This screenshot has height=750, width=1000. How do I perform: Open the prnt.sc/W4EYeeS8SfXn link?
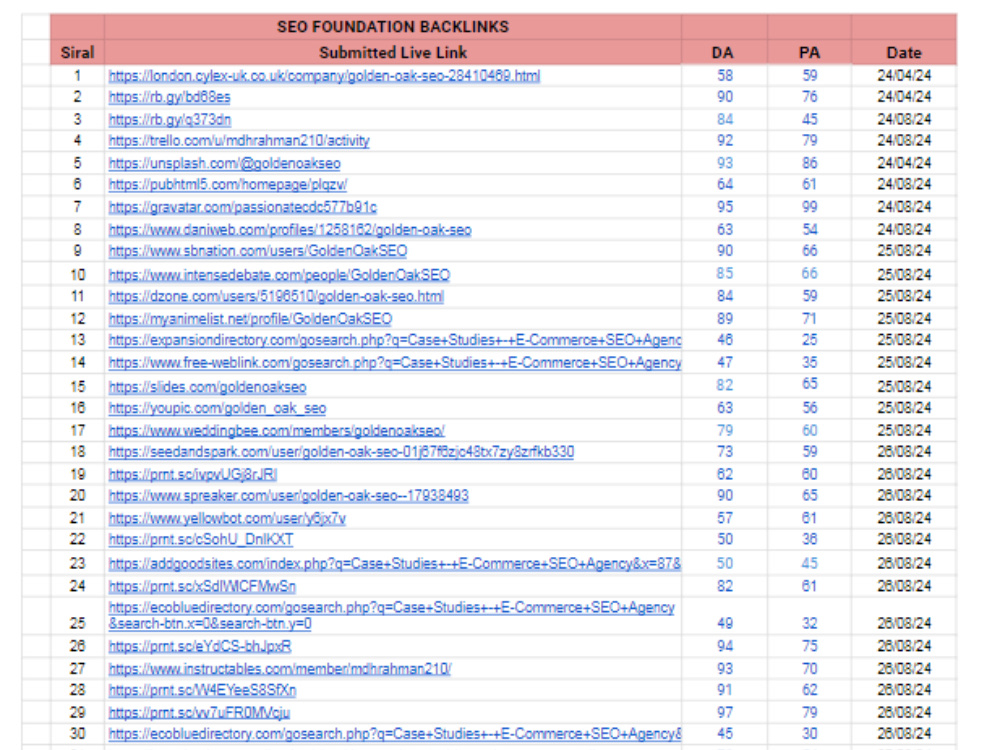[x=202, y=690]
